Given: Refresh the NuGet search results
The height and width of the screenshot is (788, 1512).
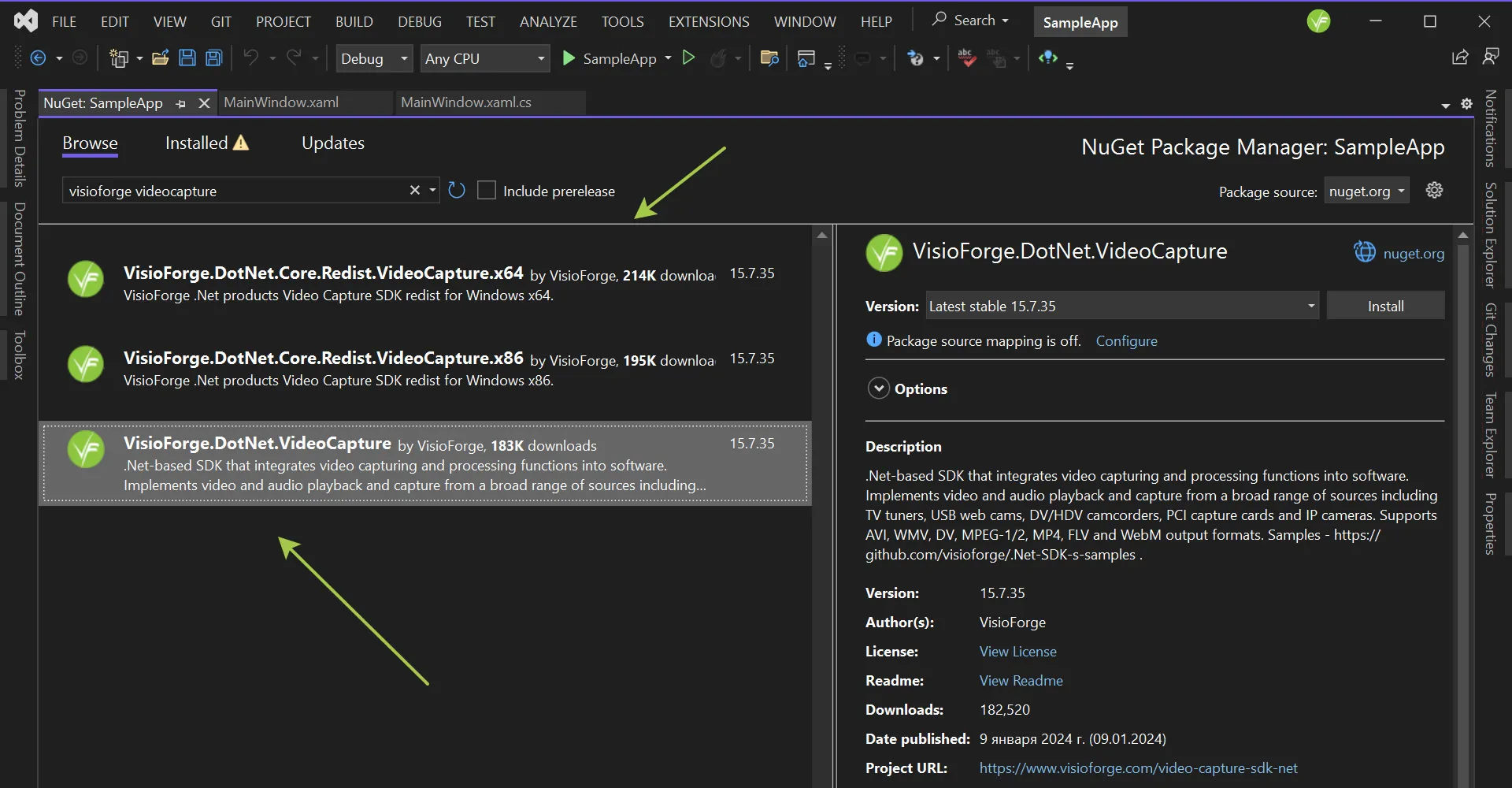Looking at the screenshot, I should click(x=456, y=190).
